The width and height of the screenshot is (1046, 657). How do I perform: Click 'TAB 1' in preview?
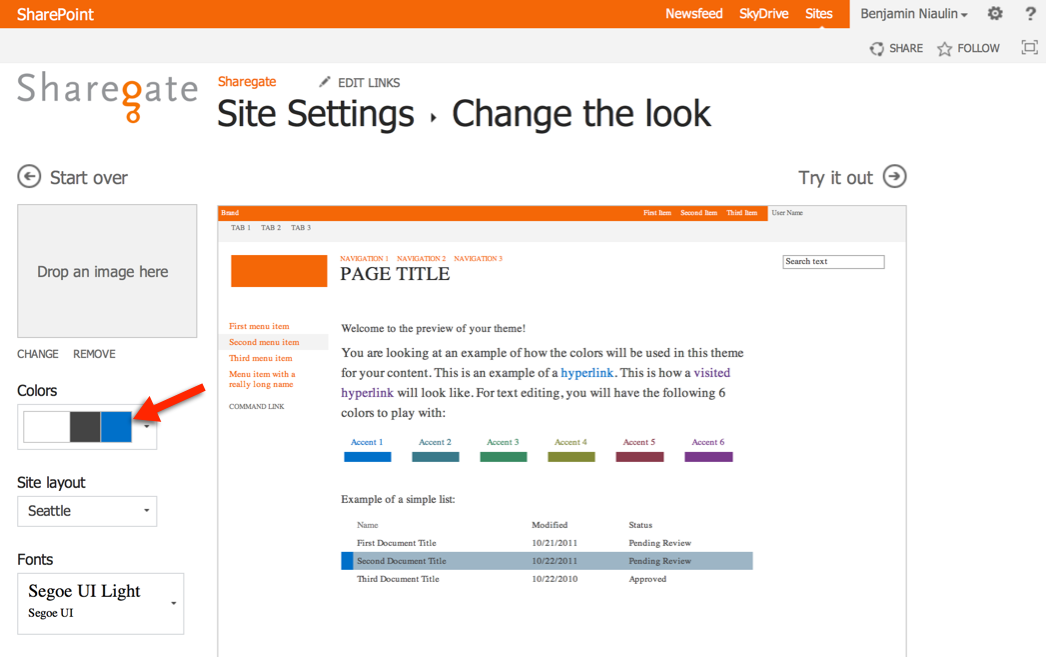[241, 228]
